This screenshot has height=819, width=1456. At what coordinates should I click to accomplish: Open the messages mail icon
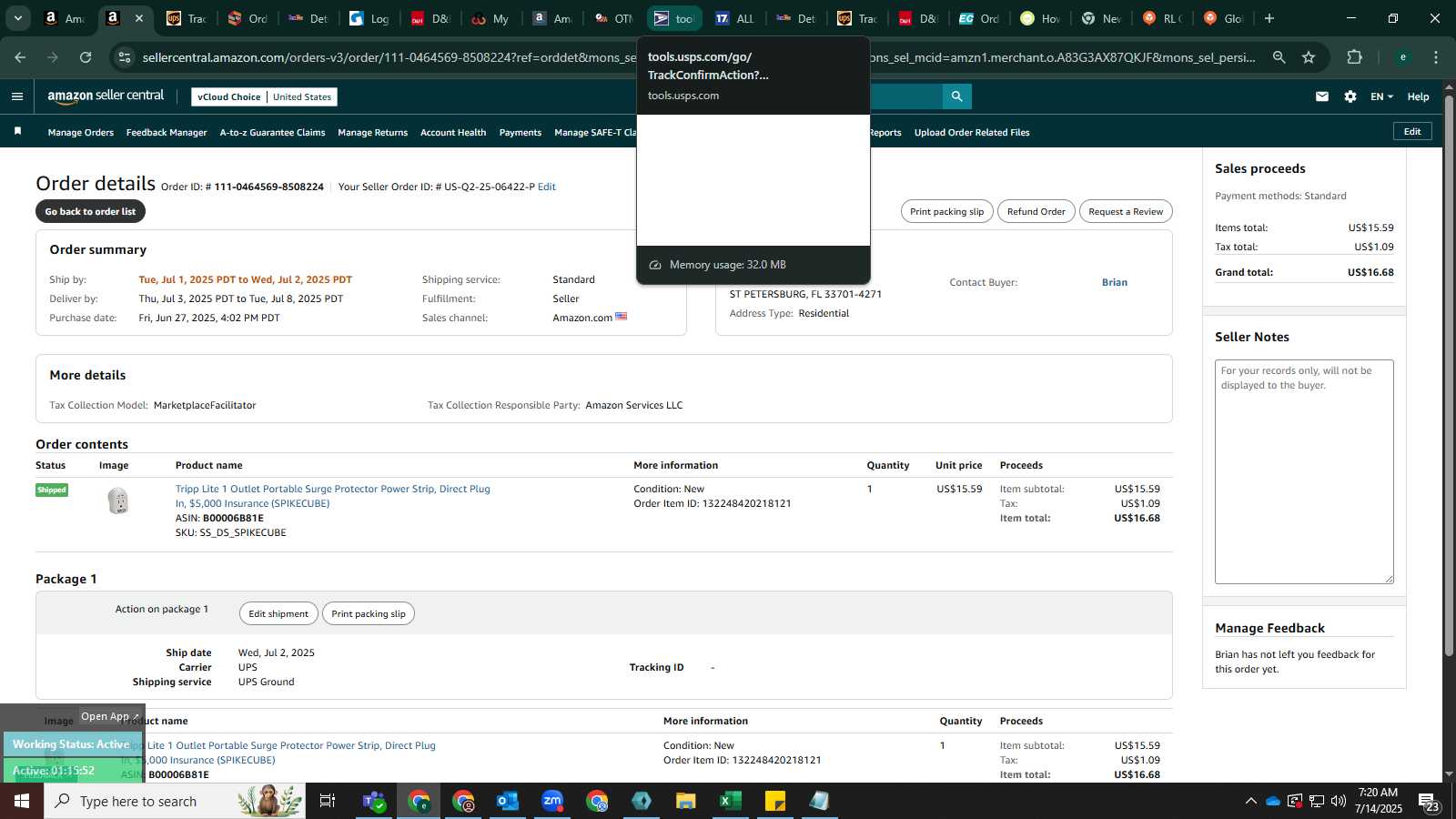coord(1322,96)
